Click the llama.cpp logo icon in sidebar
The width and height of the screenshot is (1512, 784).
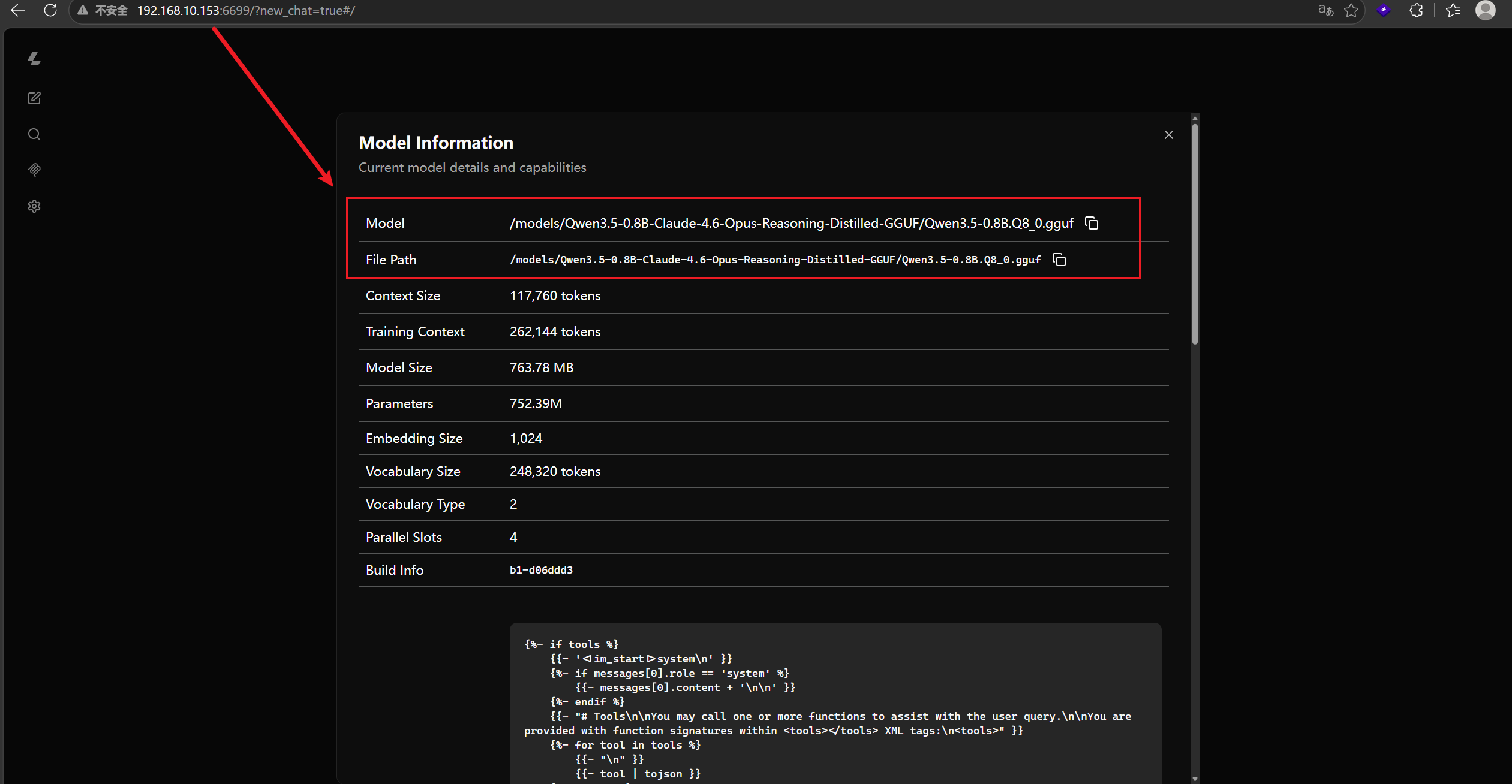point(34,58)
